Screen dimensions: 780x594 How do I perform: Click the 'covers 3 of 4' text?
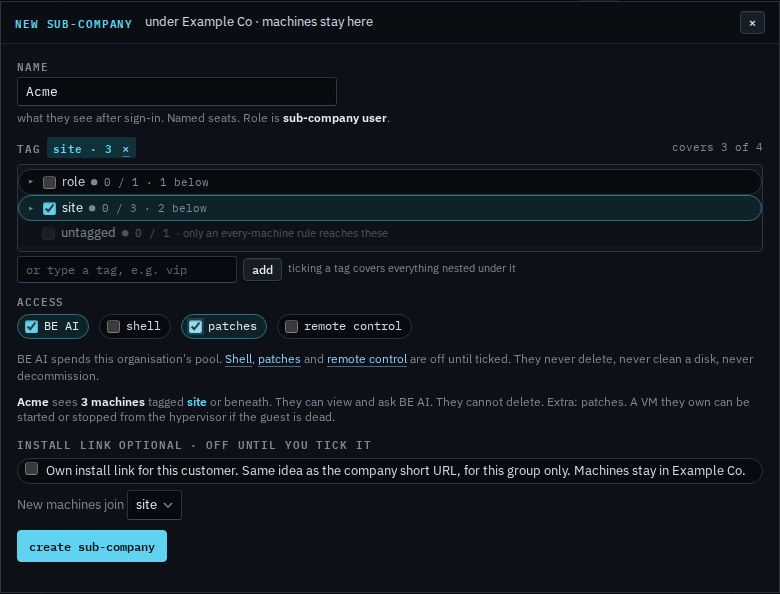click(x=717, y=147)
